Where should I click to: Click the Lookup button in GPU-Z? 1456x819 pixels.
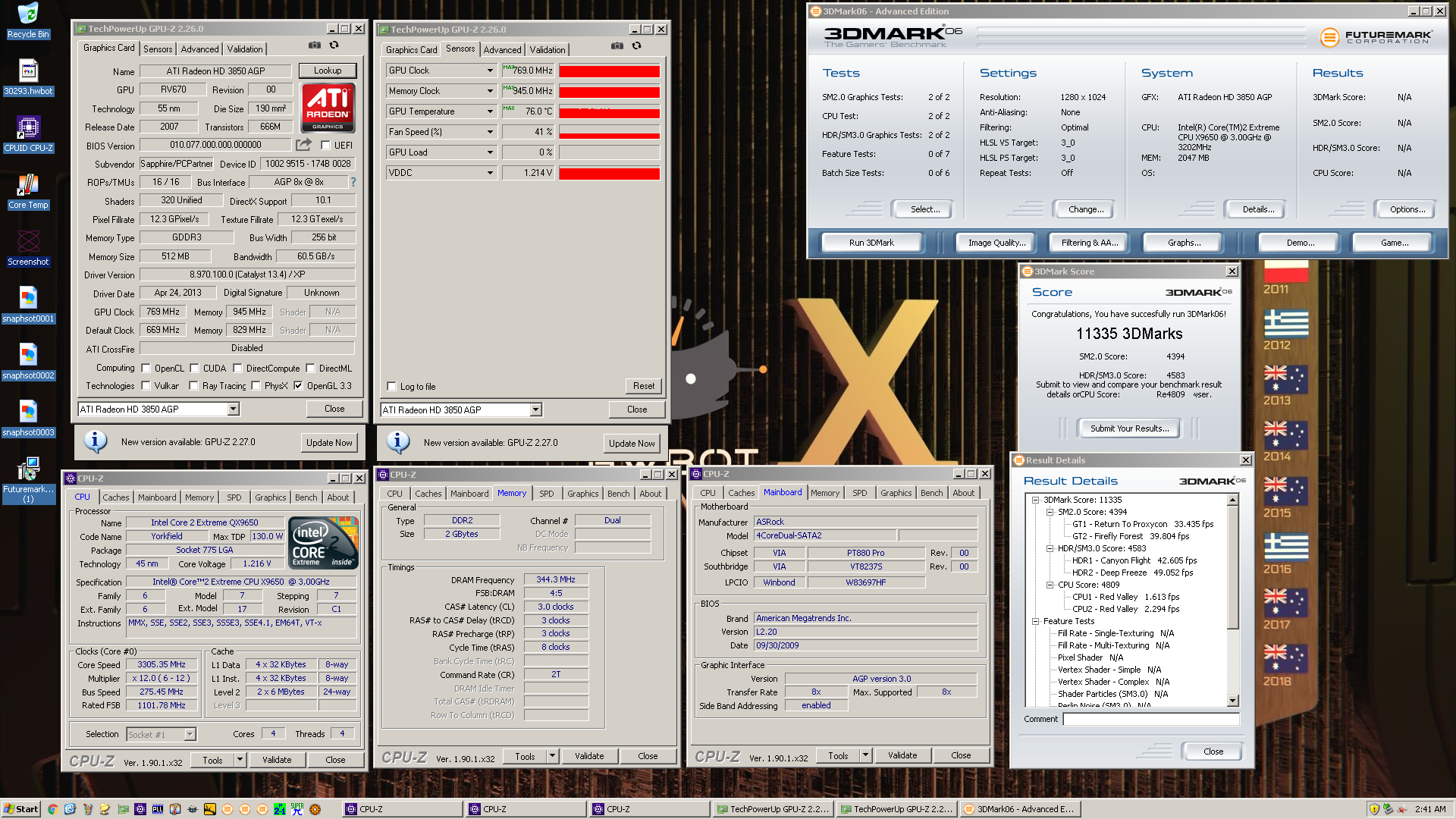coord(328,71)
